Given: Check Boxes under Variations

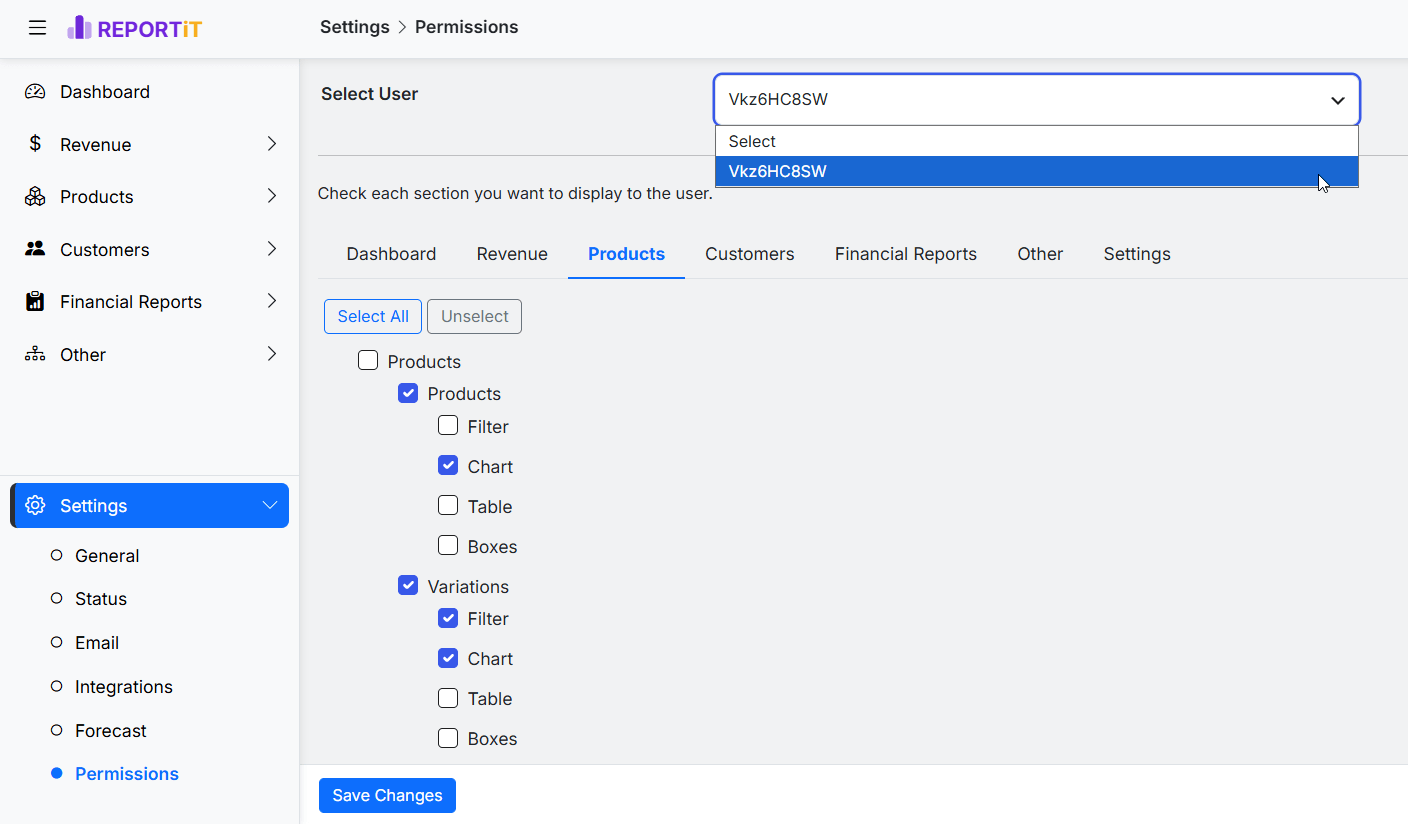Looking at the screenshot, I should [448, 738].
